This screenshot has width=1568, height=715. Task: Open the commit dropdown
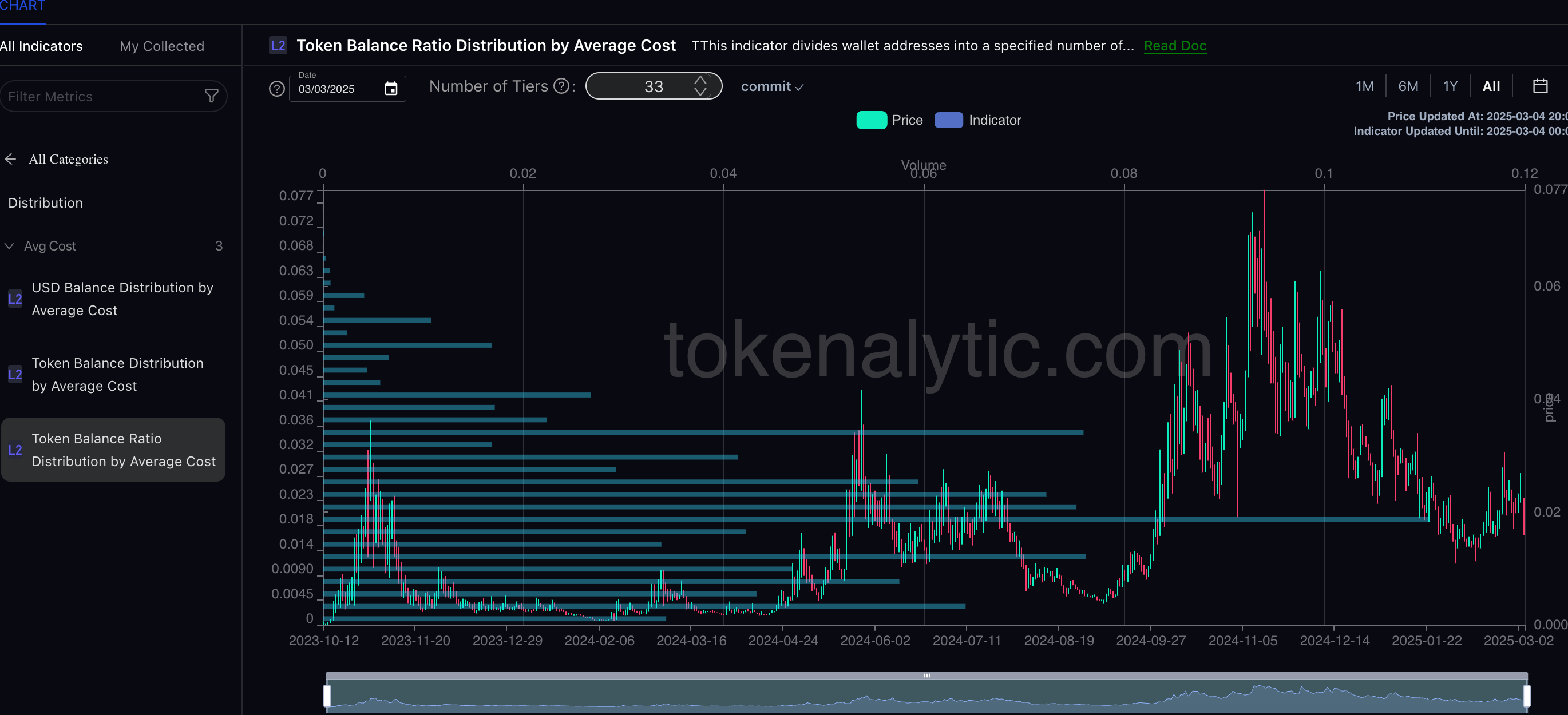(772, 86)
